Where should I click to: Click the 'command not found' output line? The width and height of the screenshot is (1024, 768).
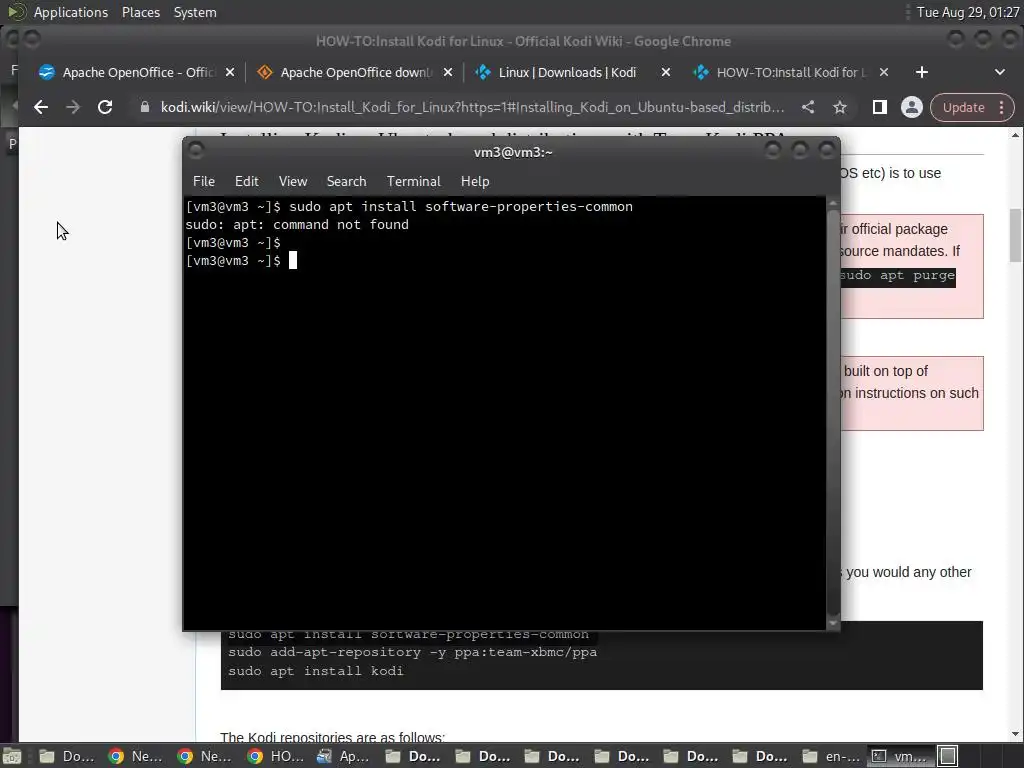click(x=297, y=225)
